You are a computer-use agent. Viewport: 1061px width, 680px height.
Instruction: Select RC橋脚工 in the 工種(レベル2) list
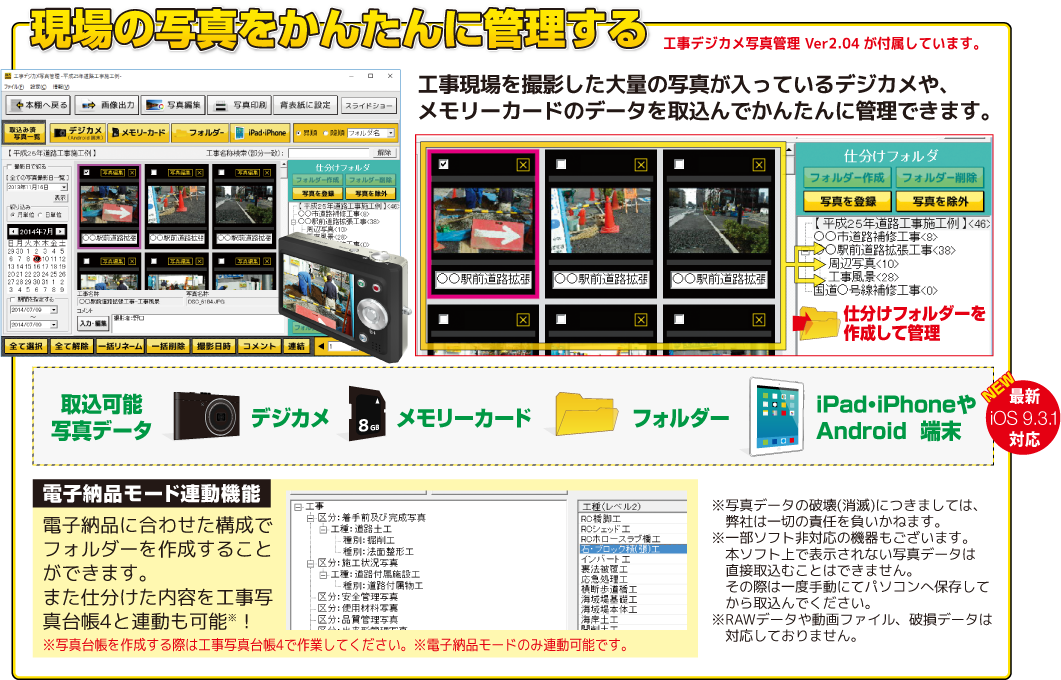(x=633, y=518)
